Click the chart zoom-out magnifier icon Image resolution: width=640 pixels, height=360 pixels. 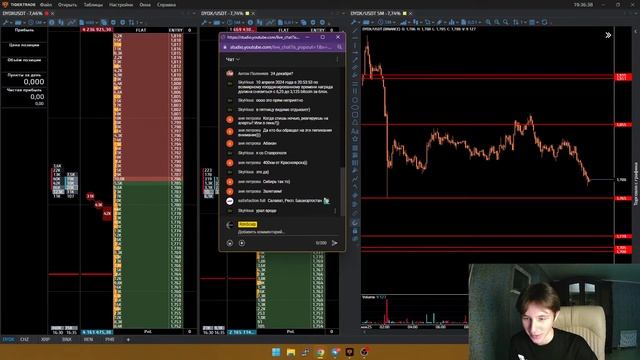497,22
